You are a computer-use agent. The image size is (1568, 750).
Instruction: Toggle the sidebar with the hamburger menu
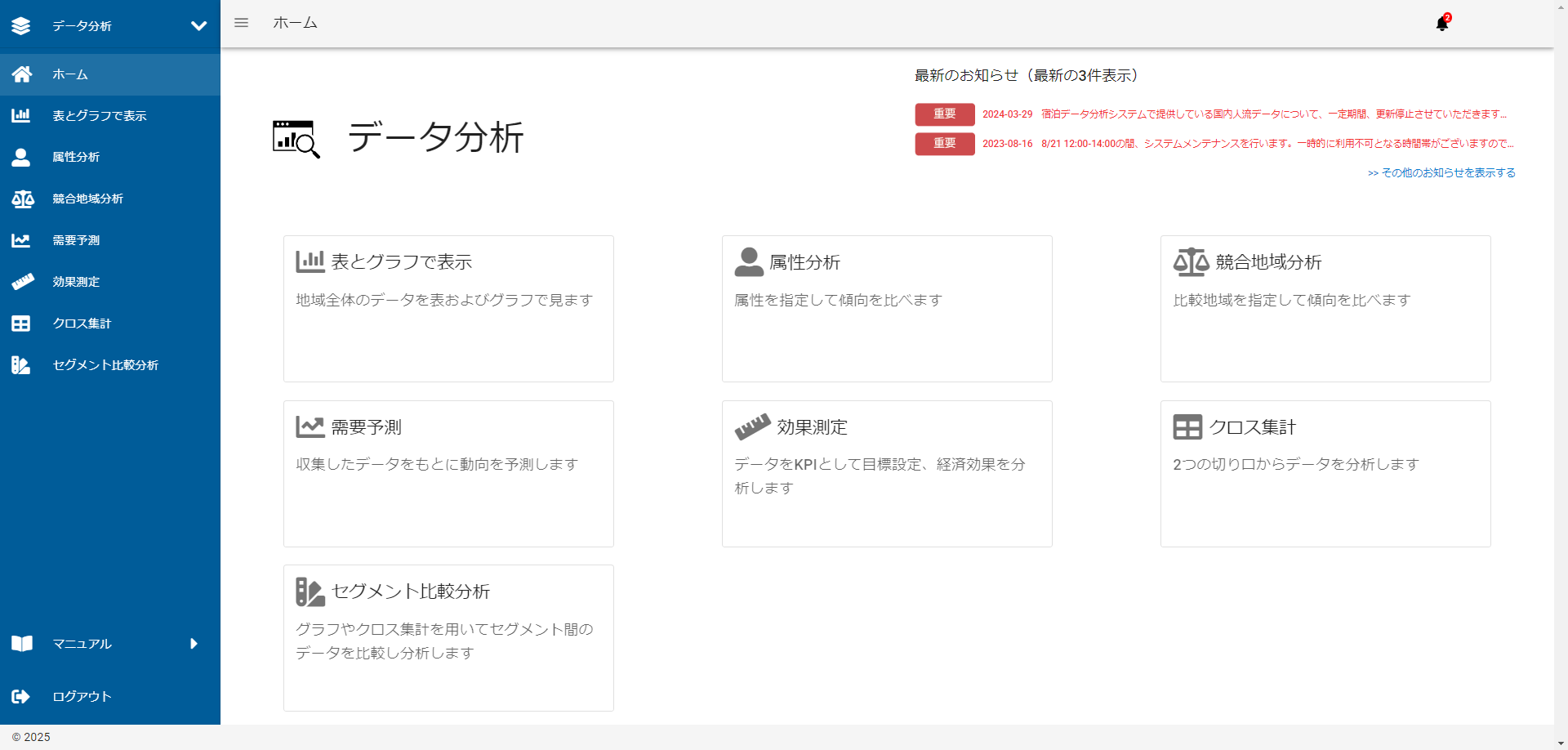point(241,22)
